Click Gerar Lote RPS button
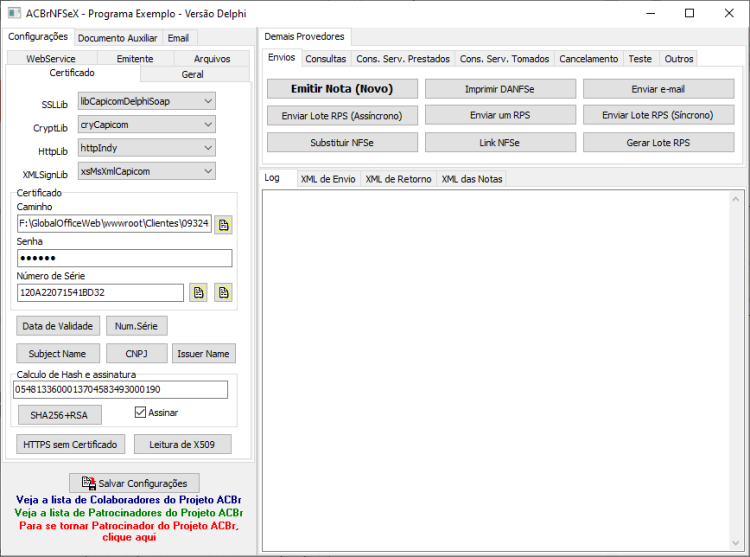750x557 pixels. [x=658, y=142]
